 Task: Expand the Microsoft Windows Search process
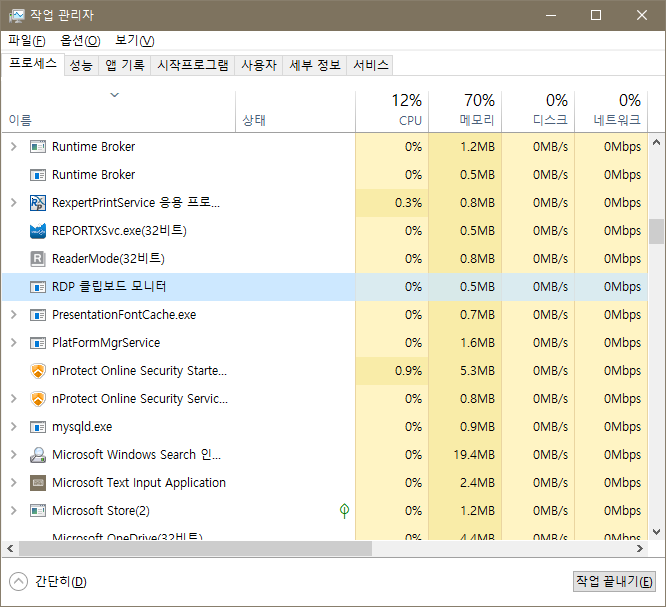(14, 455)
